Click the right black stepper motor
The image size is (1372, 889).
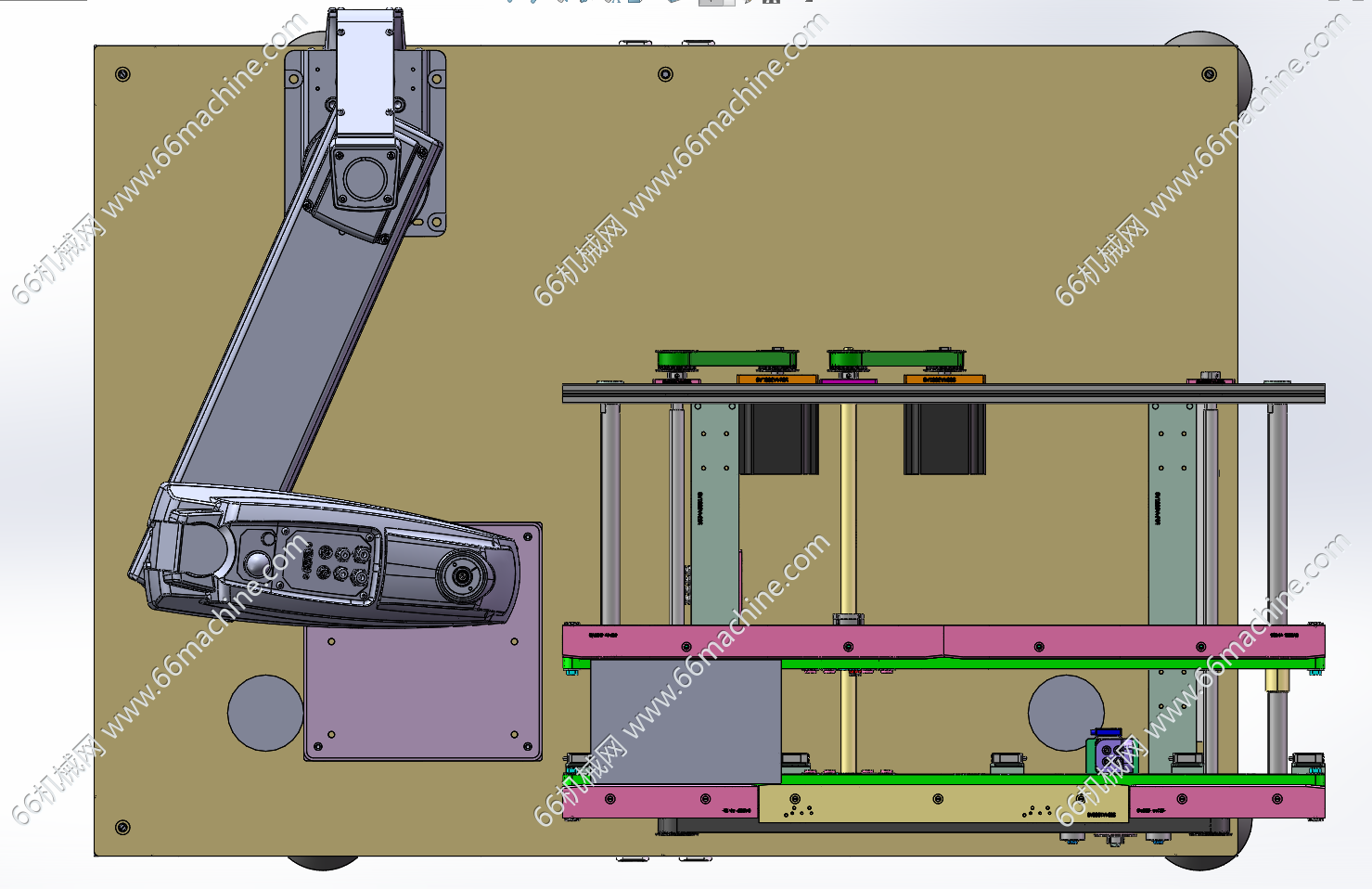(943, 438)
